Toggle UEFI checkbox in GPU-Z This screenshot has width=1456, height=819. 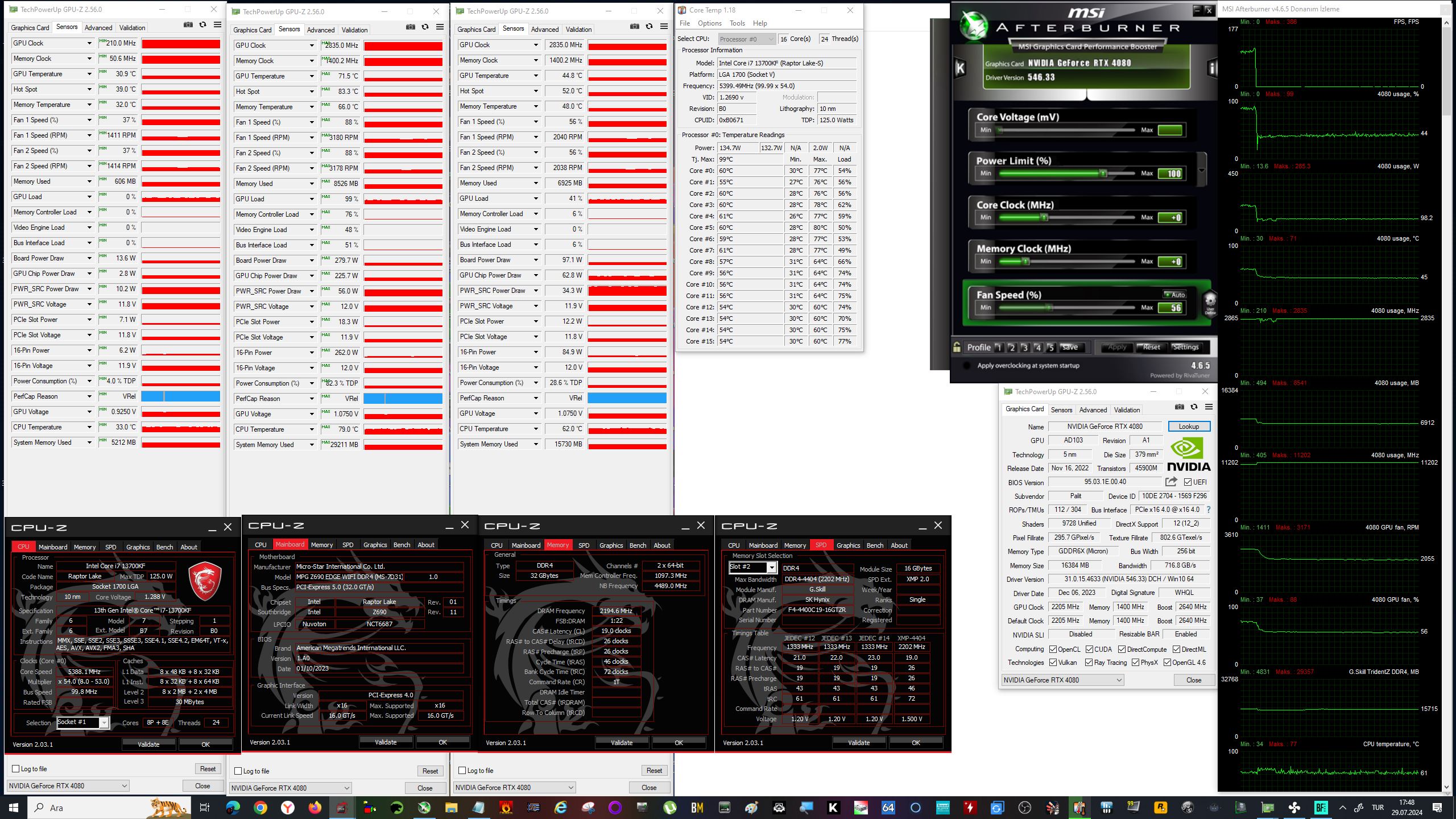pyautogui.click(x=1188, y=482)
